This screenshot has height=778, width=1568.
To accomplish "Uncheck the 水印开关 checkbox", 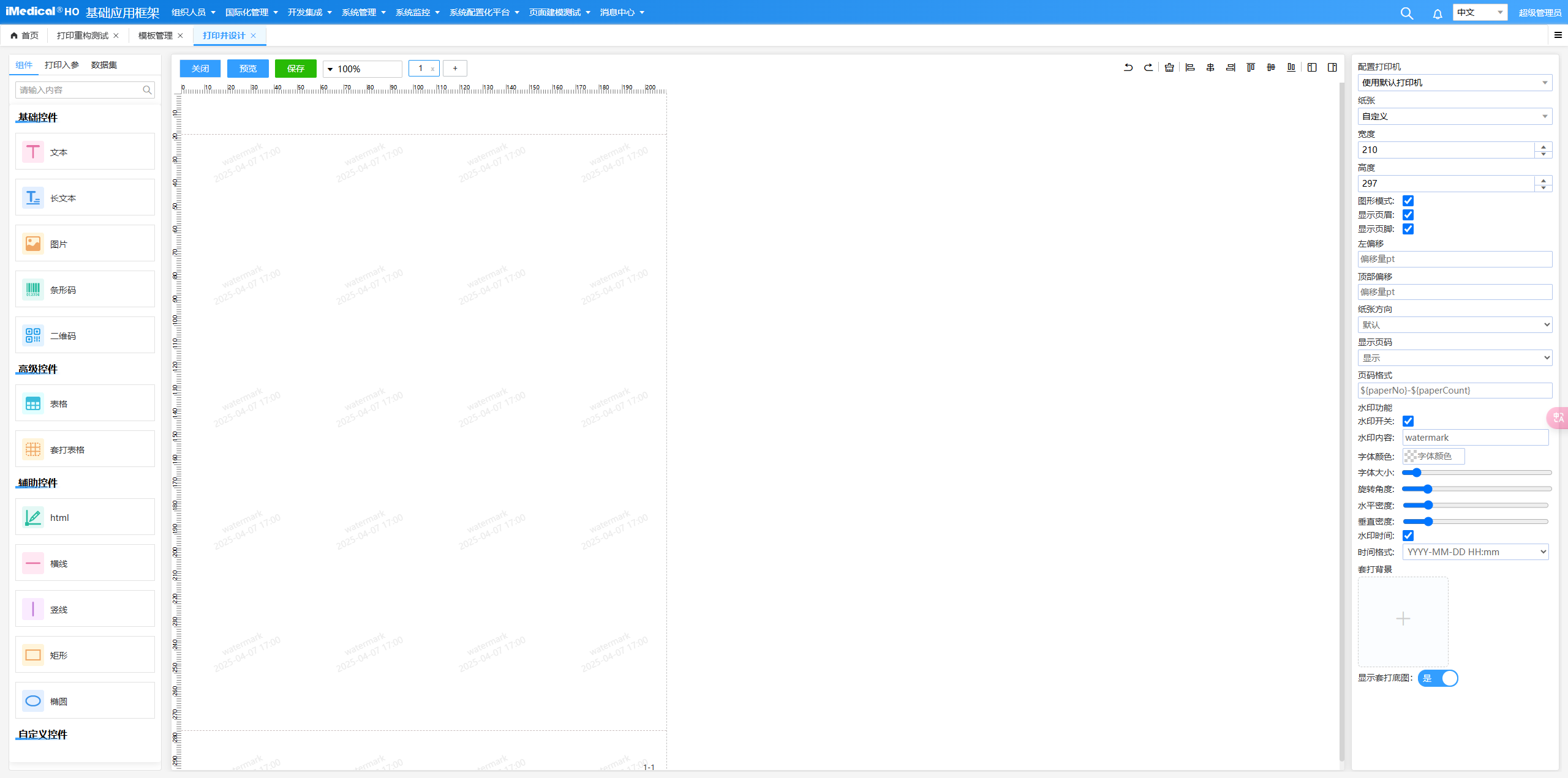I will click(x=1408, y=421).
